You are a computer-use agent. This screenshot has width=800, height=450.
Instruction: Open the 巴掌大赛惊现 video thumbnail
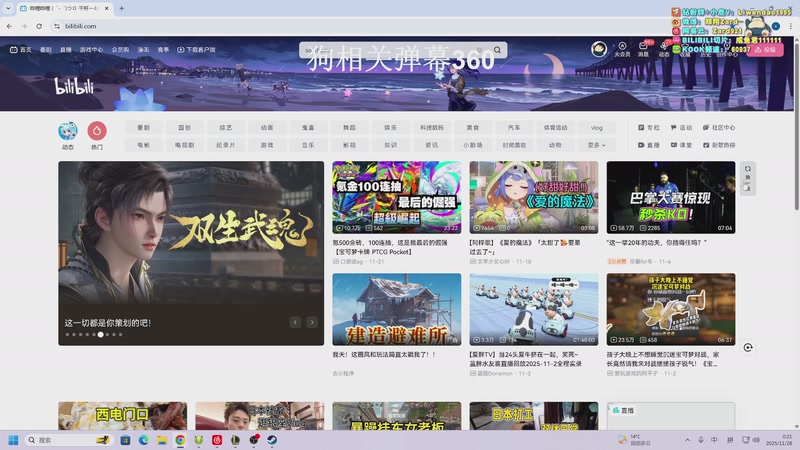pyautogui.click(x=671, y=197)
